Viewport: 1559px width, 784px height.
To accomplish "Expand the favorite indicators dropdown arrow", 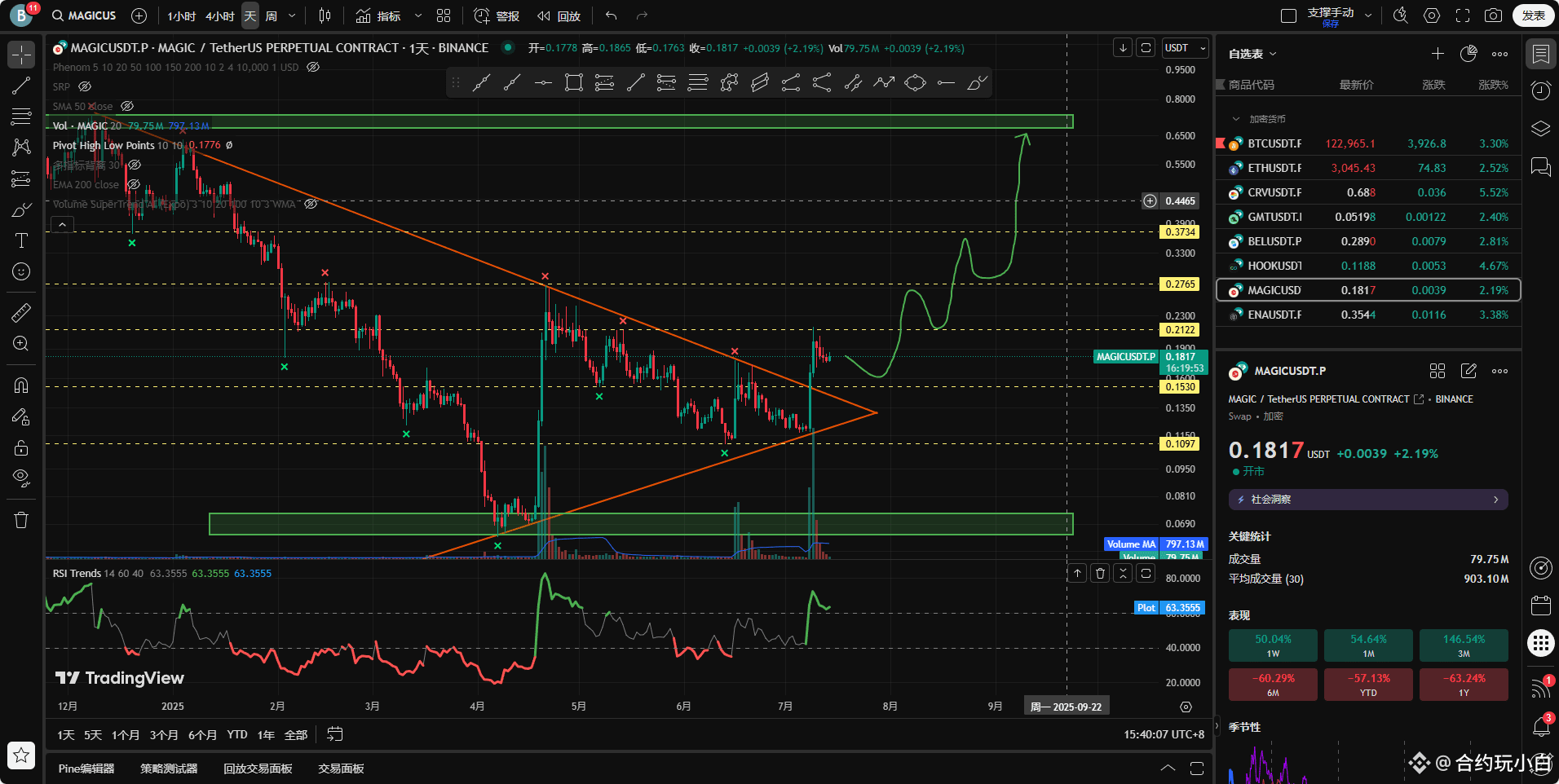I will (x=418, y=15).
